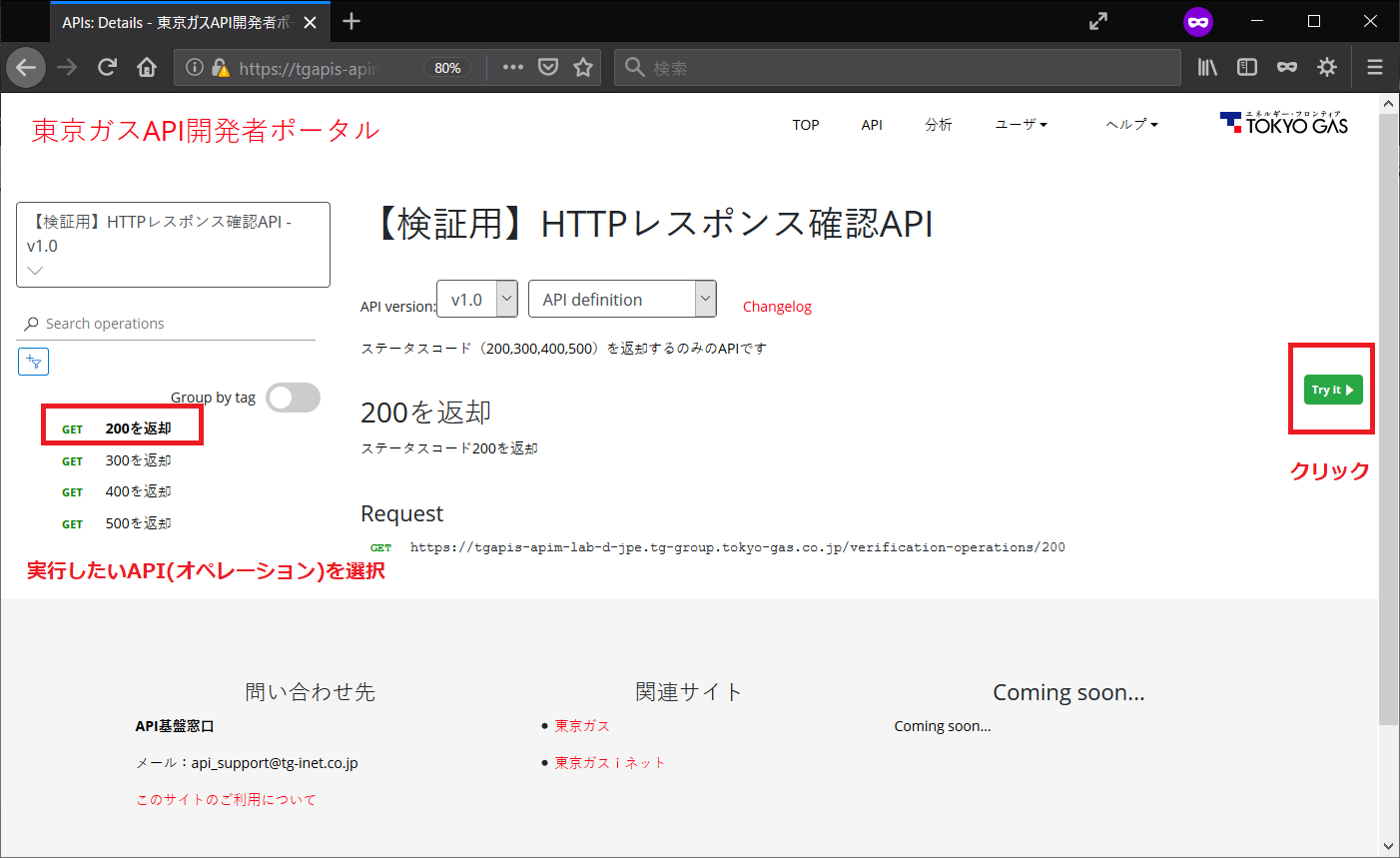Image resolution: width=1400 pixels, height=858 pixels.
Task: Open このサイトのご利用について link
Action: [226, 799]
